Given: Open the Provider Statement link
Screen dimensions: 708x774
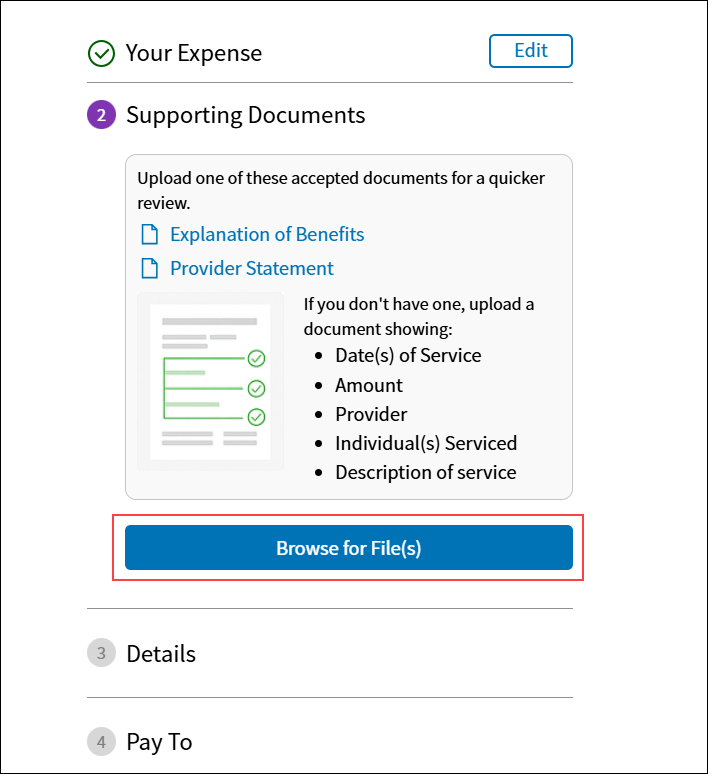Looking at the screenshot, I should pyautogui.click(x=252, y=269).
